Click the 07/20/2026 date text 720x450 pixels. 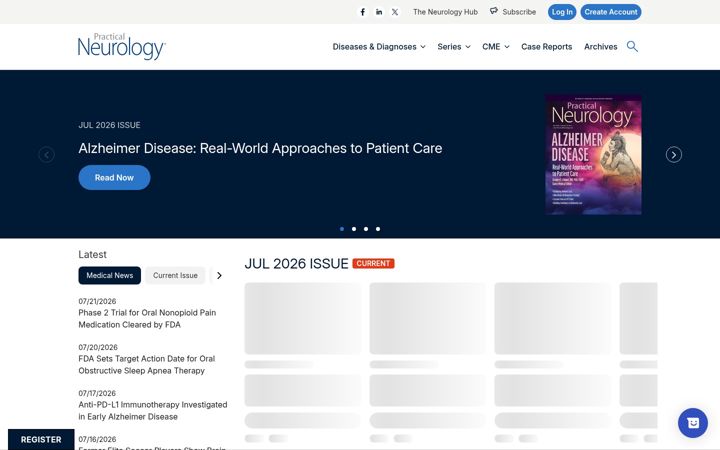pyautogui.click(x=98, y=347)
